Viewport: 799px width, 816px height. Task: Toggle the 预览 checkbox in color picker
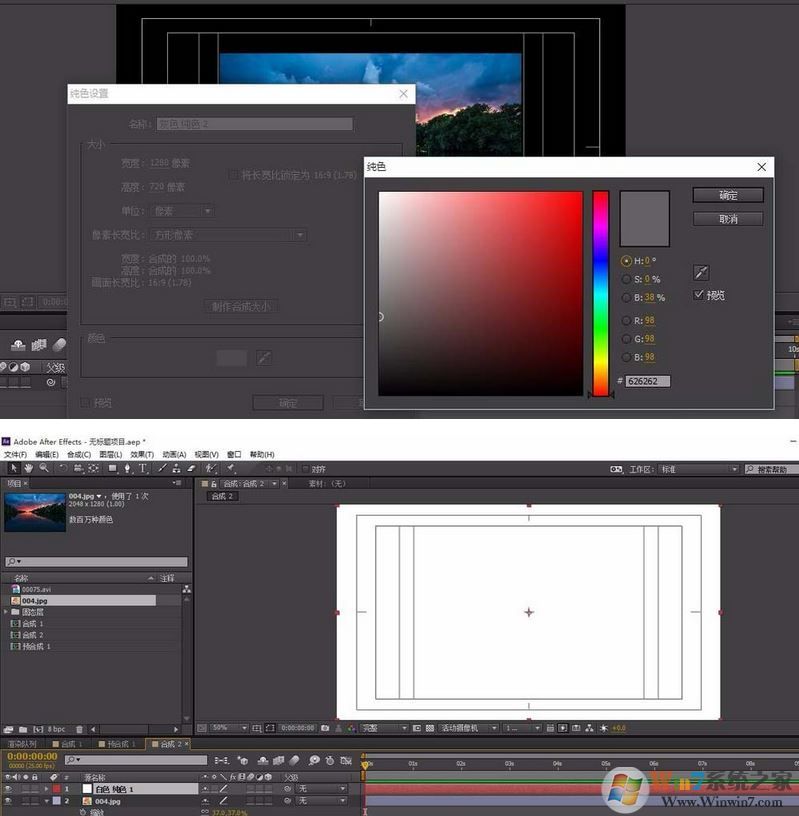(x=699, y=295)
